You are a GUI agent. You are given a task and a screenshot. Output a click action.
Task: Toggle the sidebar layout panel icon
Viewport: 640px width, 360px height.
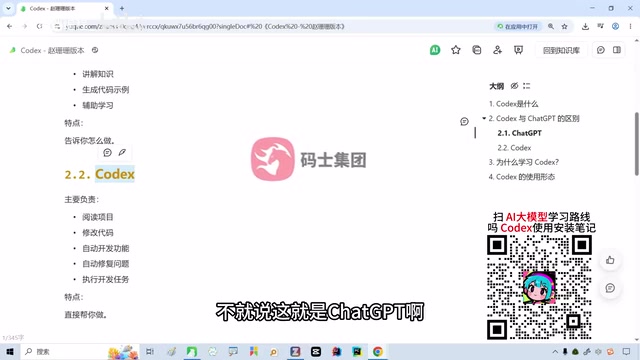coord(617,50)
